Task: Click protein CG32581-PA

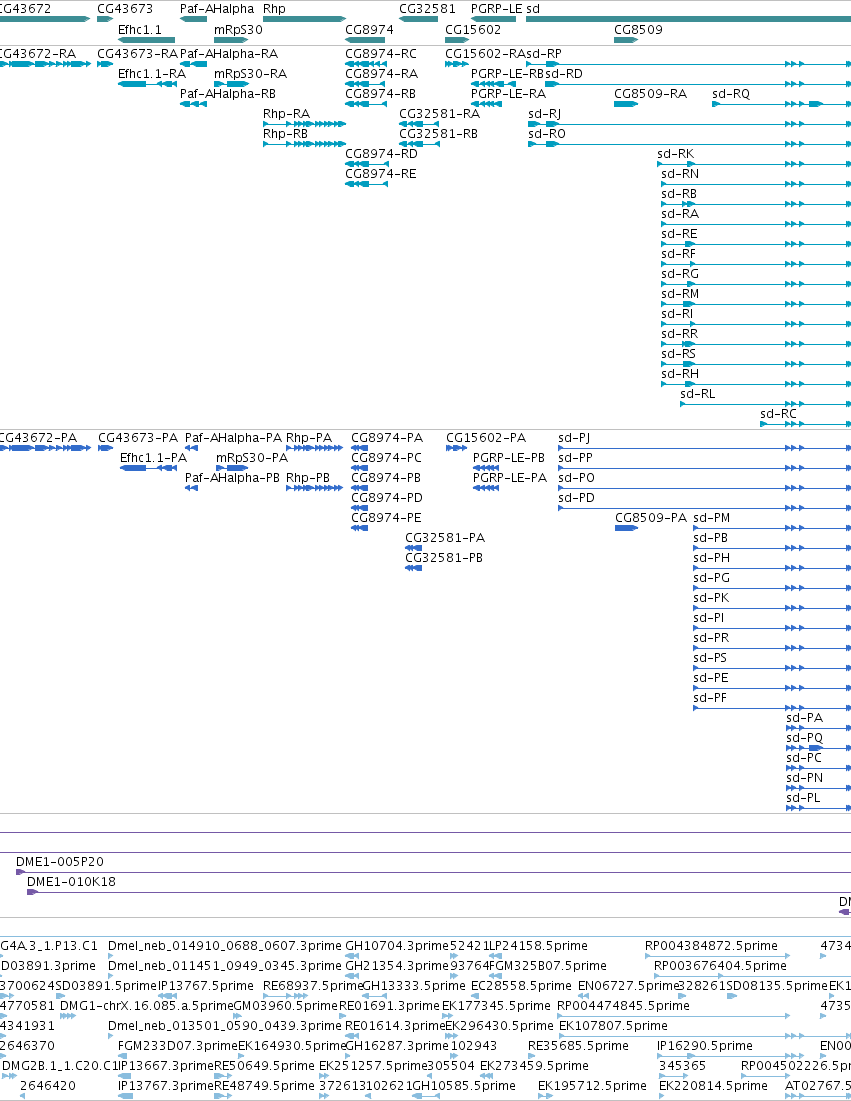Action: (445, 538)
